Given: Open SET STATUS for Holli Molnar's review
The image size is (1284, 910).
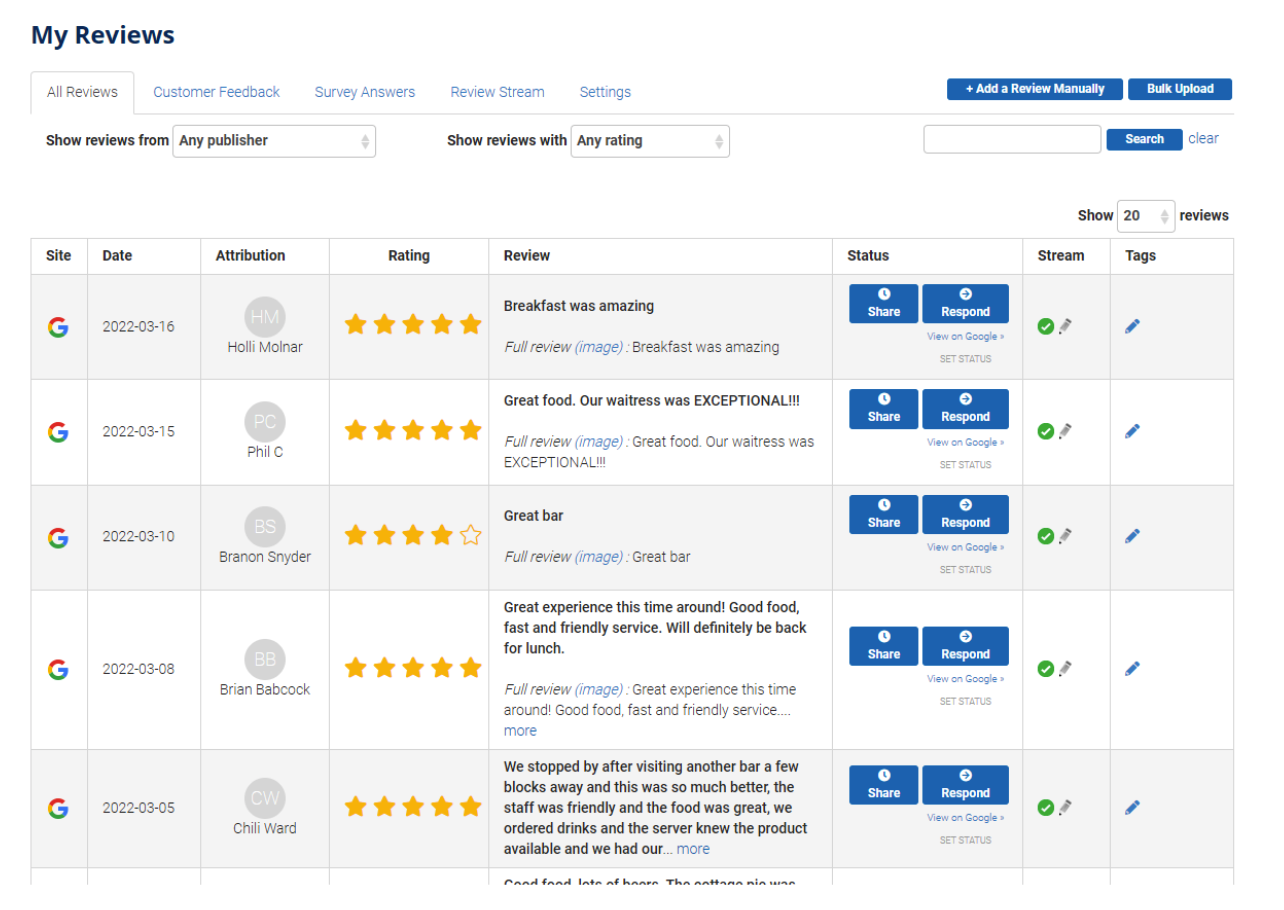Looking at the screenshot, I should click(x=965, y=359).
